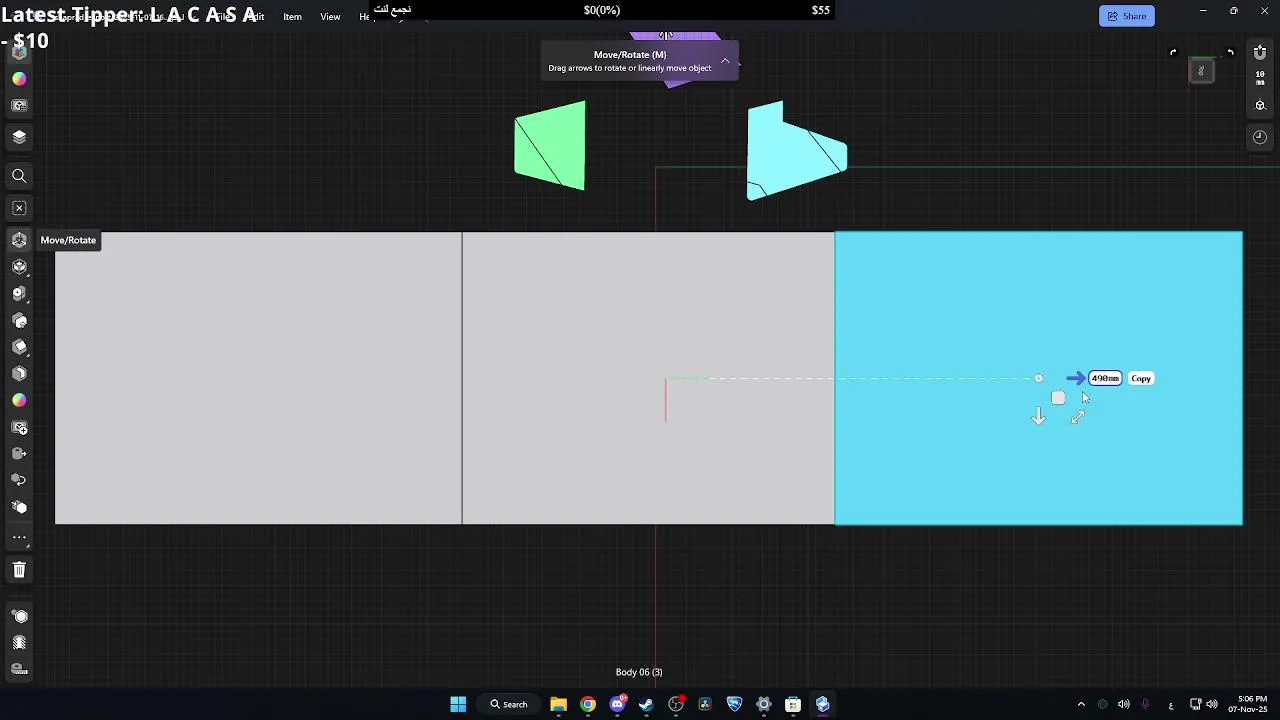Open the Layers panel icon
Viewport: 1280px width, 720px height.
pos(19,137)
